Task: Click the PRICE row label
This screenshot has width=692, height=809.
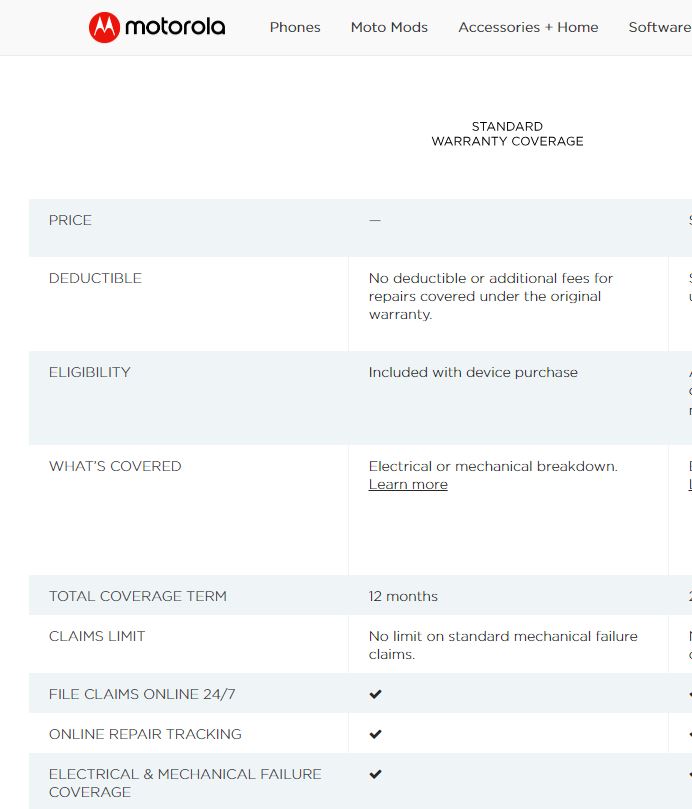Action: [x=70, y=220]
